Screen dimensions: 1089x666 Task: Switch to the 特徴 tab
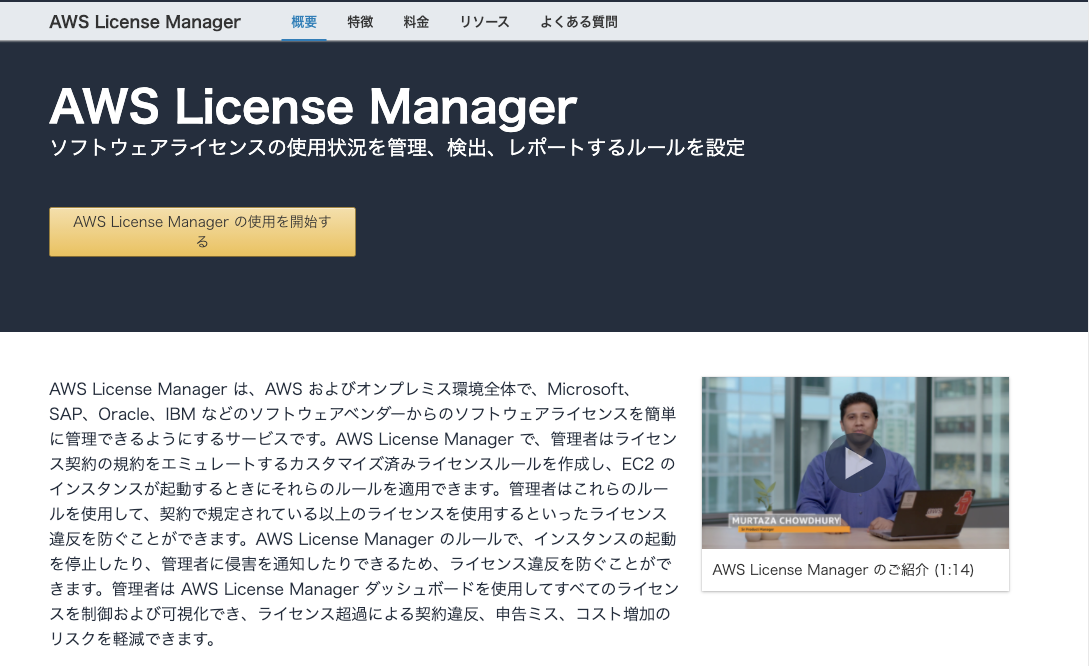pyautogui.click(x=360, y=22)
